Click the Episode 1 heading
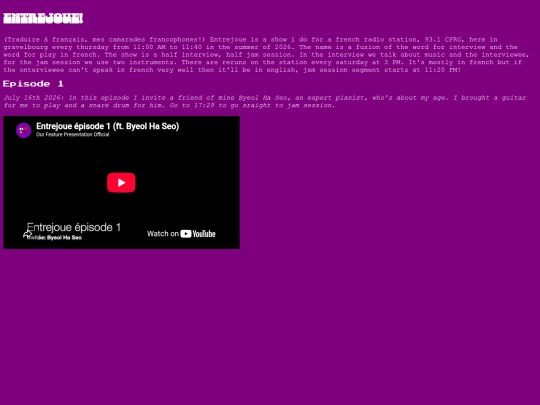The height and width of the screenshot is (405, 540). (33, 84)
